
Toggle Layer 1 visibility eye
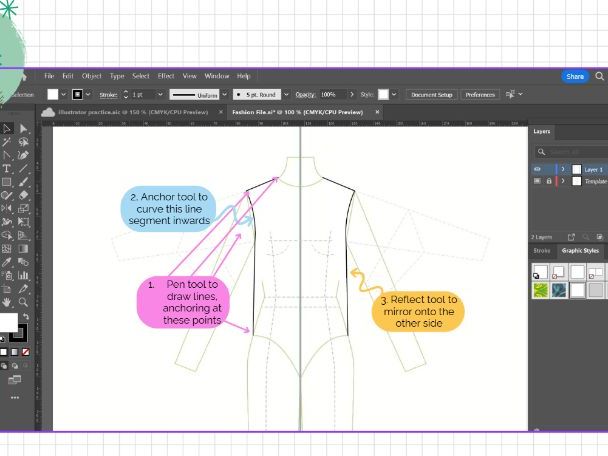537,169
